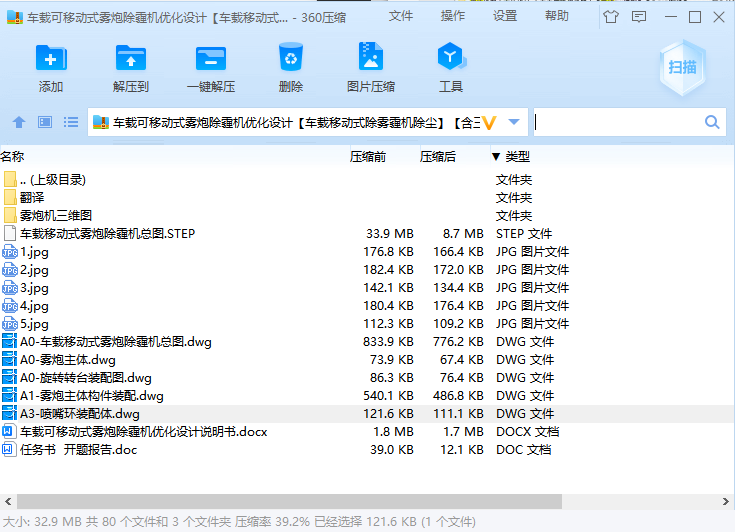The image size is (735, 532).
Task: Select A0-雾炮主体.dwg file row
Action: pos(368,360)
